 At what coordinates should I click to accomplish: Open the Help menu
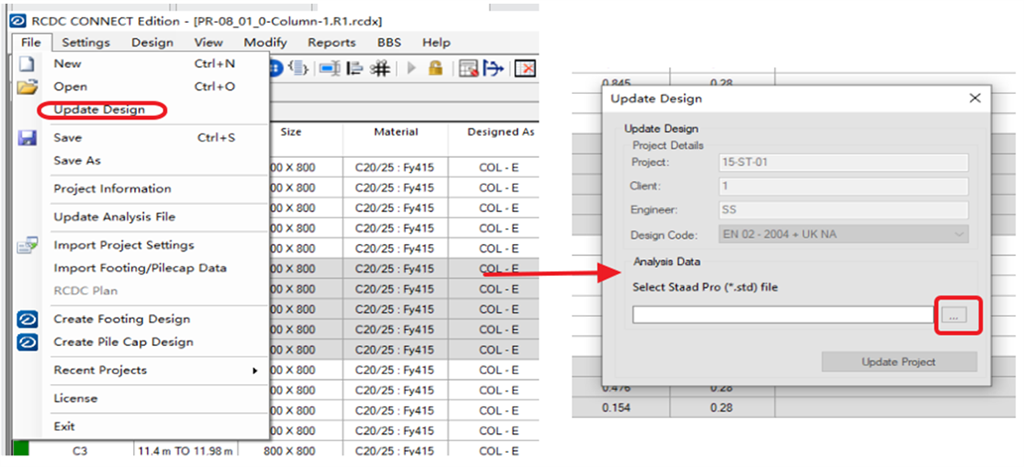436,42
